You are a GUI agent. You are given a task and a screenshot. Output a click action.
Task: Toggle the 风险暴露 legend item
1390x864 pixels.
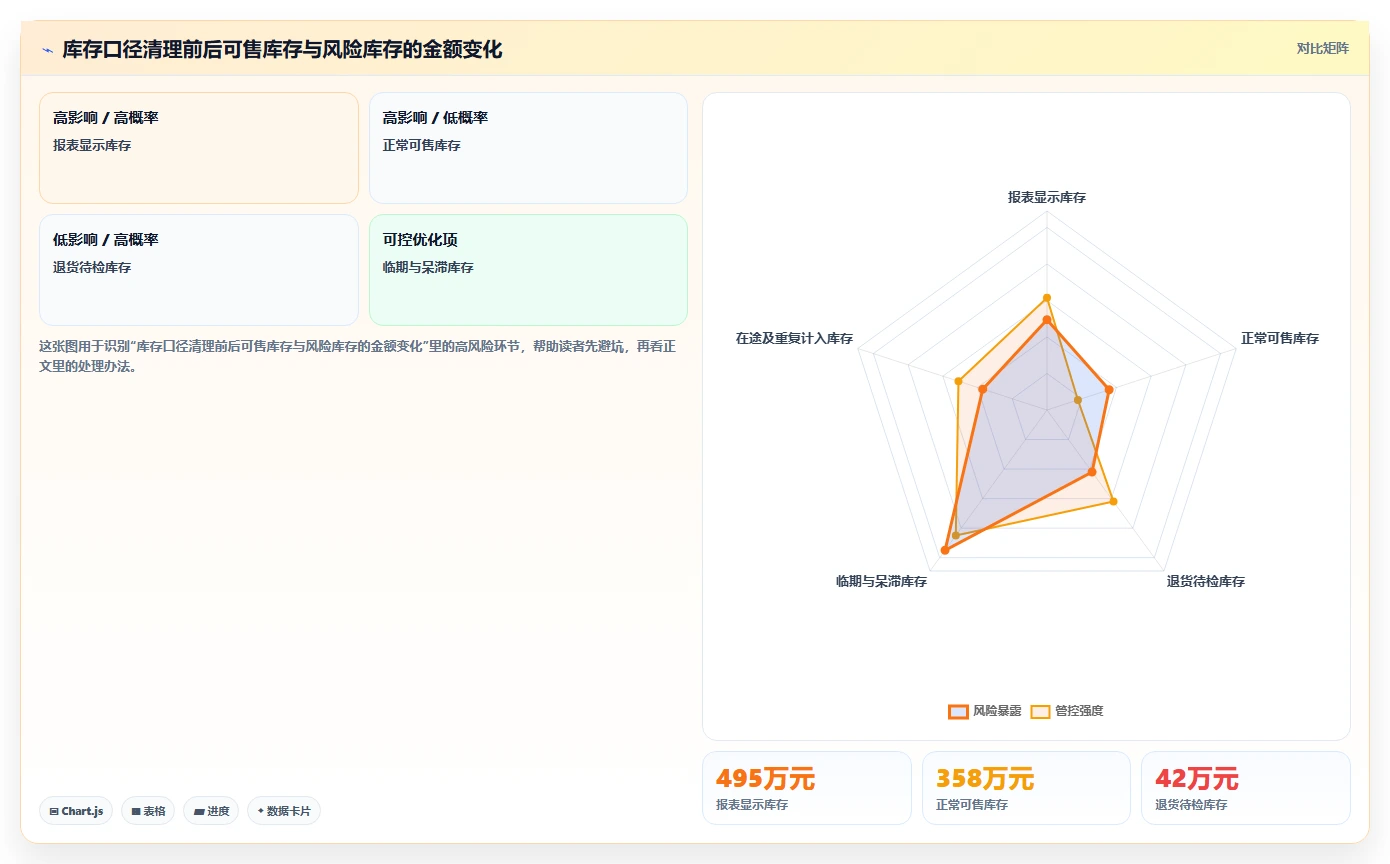[985, 711]
